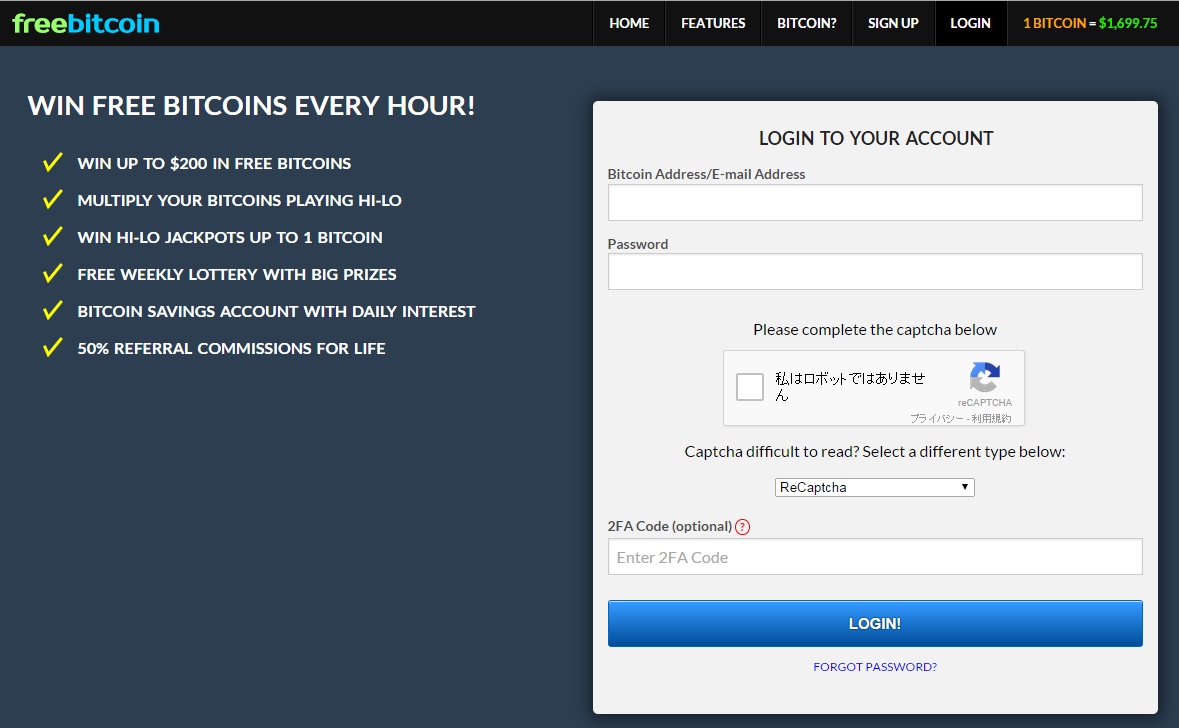Go to the HOME menu item
The width and height of the screenshot is (1179, 728).
(x=629, y=23)
